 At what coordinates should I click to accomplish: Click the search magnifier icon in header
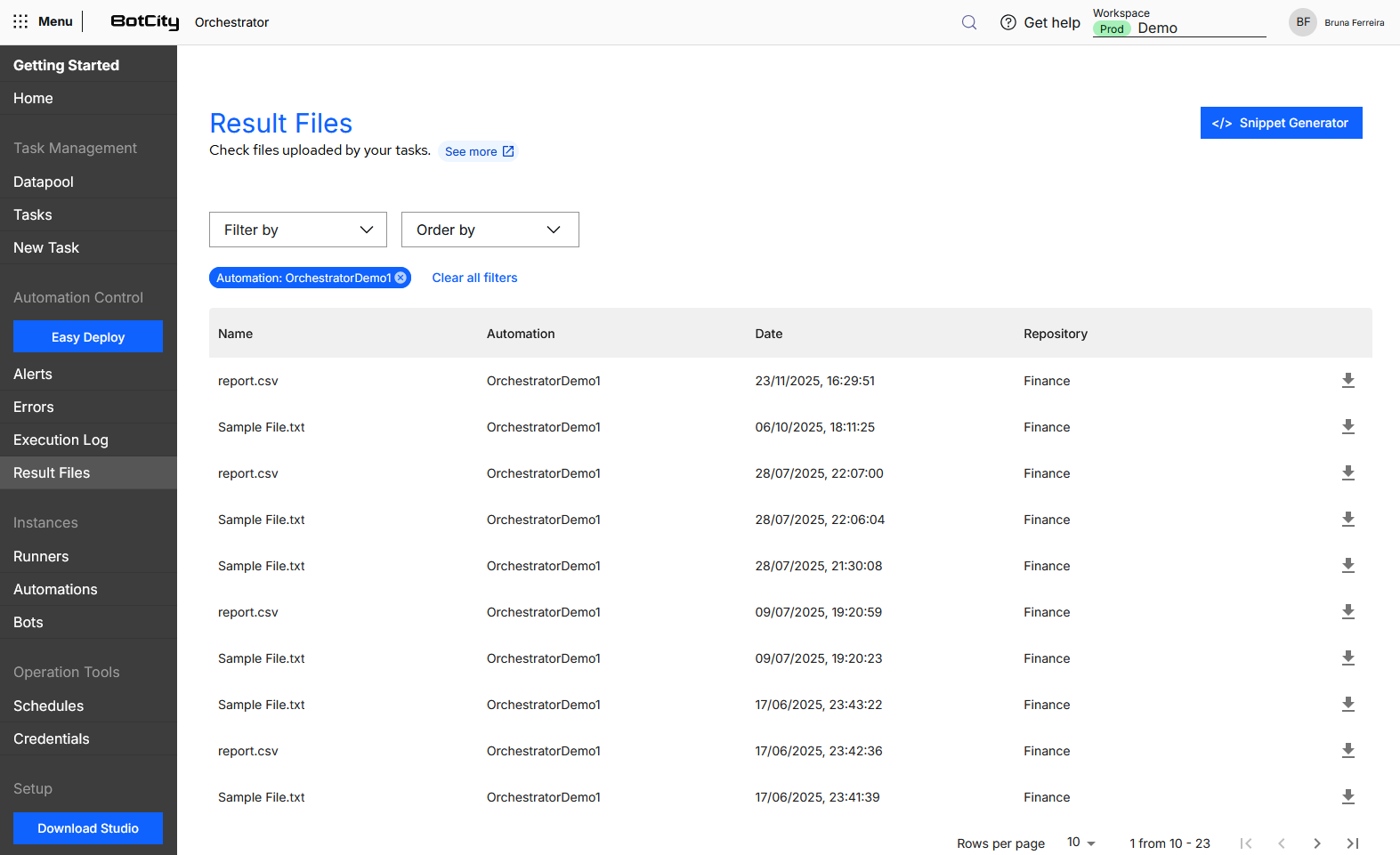coord(969,22)
